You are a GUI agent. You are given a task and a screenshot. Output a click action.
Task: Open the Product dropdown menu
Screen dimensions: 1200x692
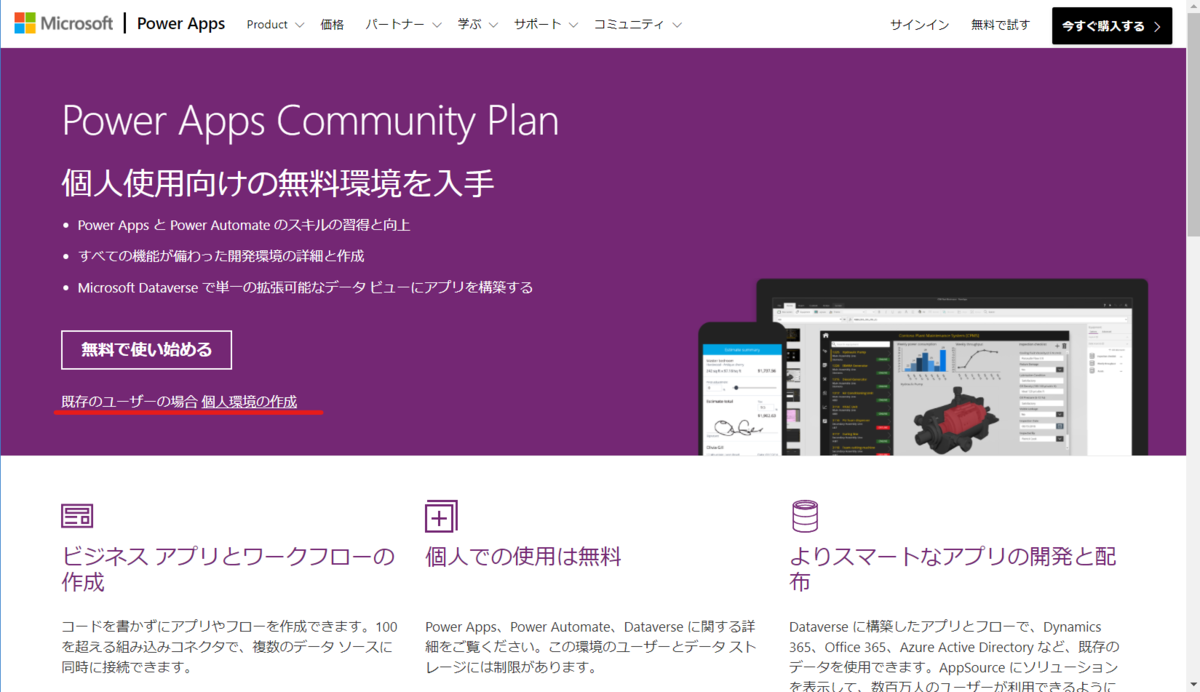pyautogui.click(x=275, y=25)
